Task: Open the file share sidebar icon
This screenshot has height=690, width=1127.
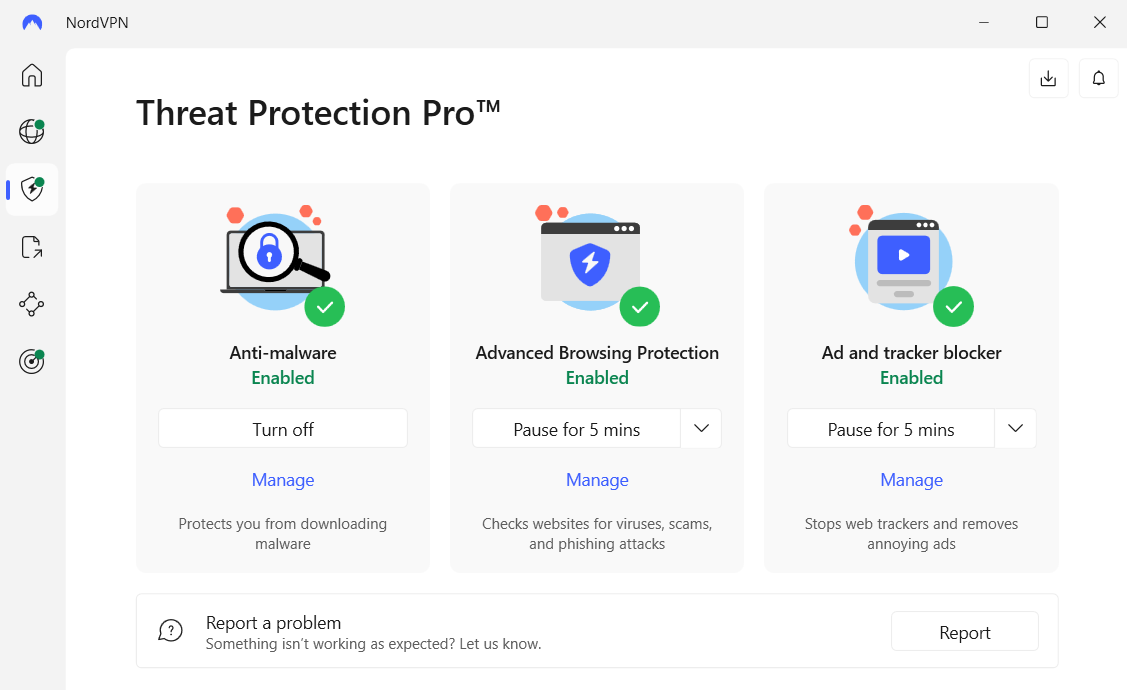Action: pos(32,247)
